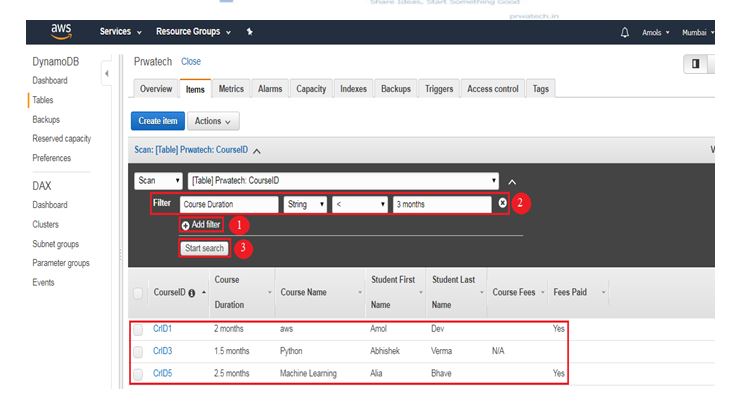Image resolution: width=748 pixels, height=401 pixels.
Task: Open DAX Clusters in the sidebar
Action: [45, 225]
